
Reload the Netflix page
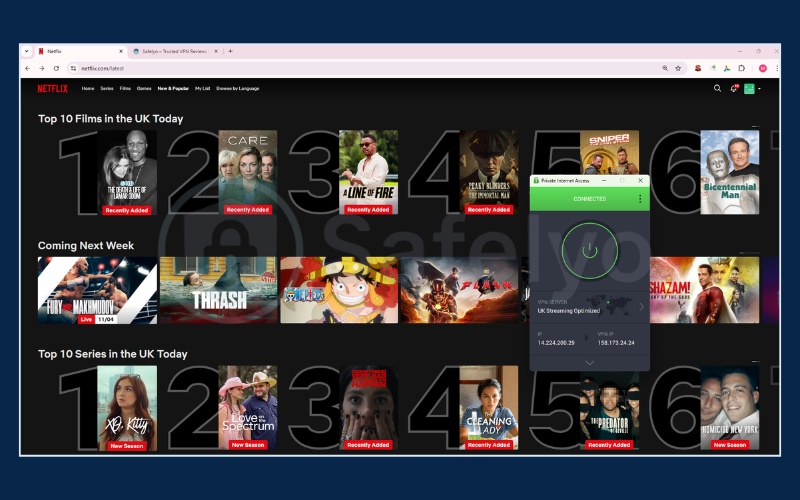tap(56, 68)
